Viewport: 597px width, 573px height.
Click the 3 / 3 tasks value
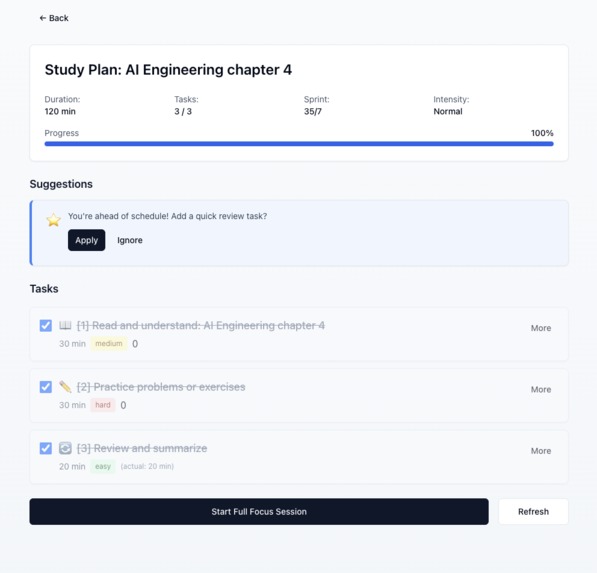coord(183,112)
